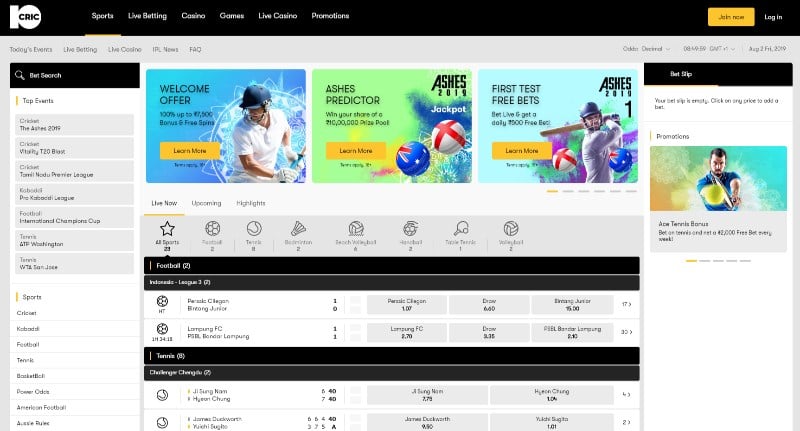Open Live Casino in top navigation
800x431 pixels.
[278, 16]
